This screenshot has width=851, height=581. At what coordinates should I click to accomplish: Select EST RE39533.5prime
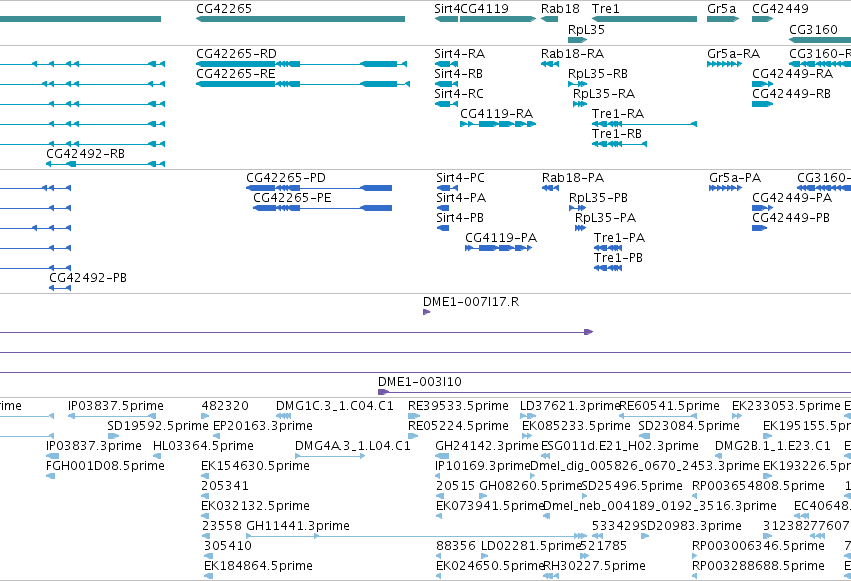tap(414, 416)
